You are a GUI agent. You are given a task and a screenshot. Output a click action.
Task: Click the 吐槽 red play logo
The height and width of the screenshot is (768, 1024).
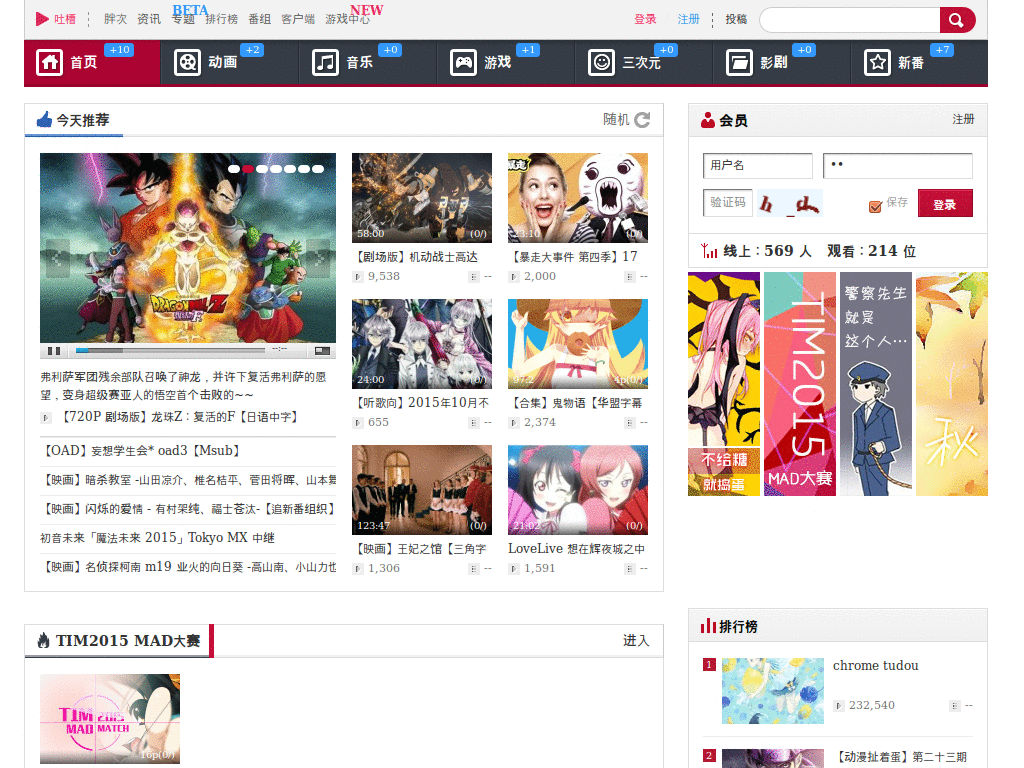(42, 19)
